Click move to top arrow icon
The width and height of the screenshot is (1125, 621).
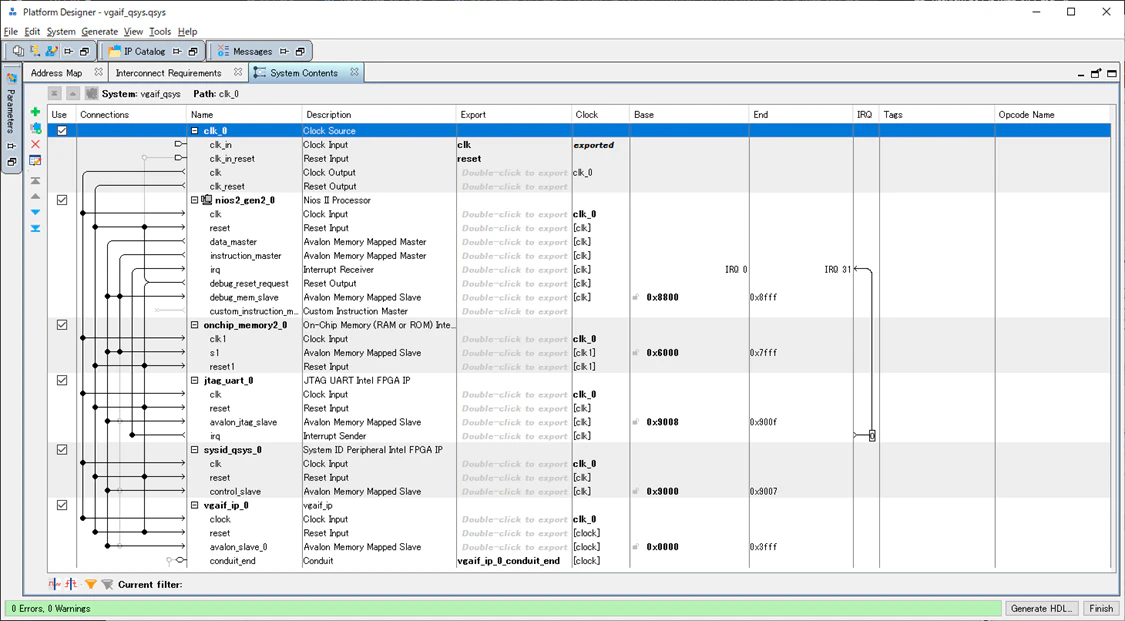click(35, 181)
